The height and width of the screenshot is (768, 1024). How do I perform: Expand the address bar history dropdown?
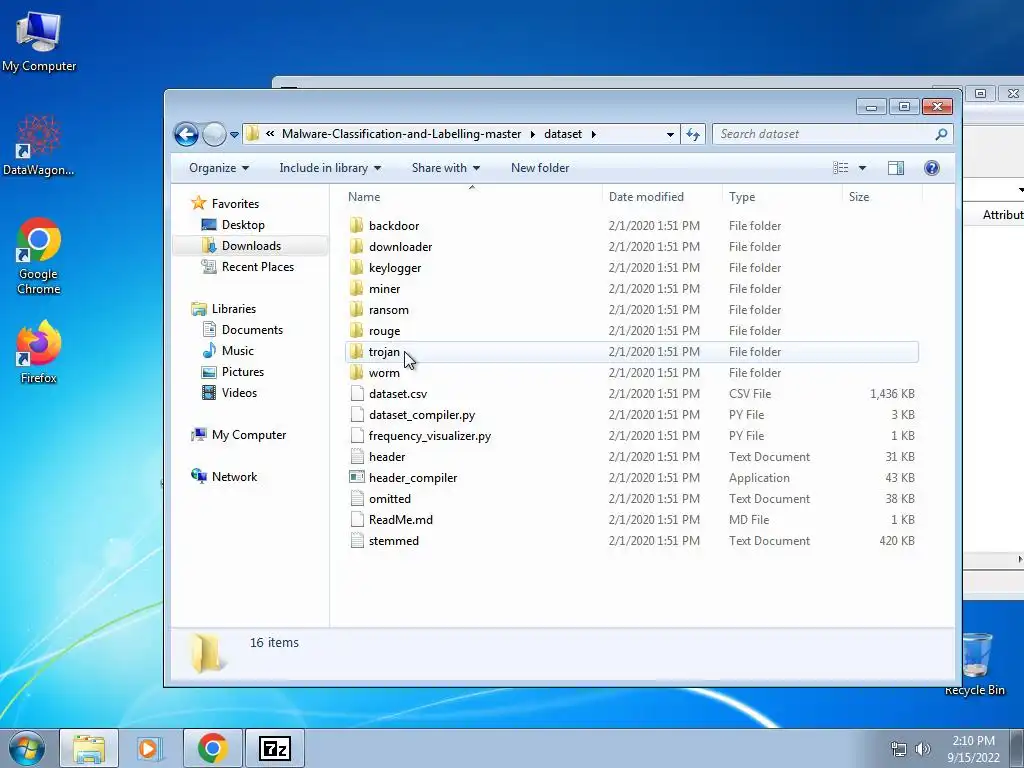click(670, 135)
